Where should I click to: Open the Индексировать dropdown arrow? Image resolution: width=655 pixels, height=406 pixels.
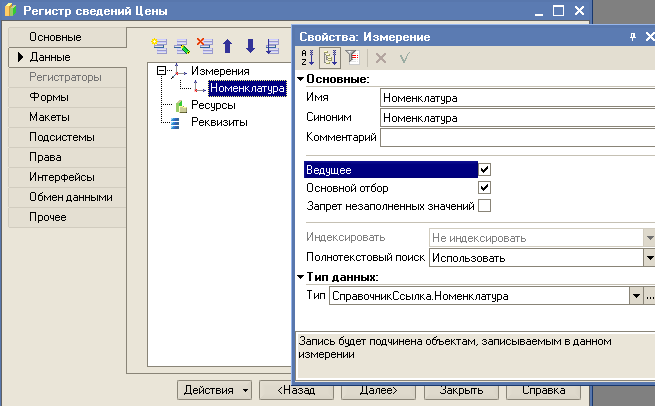pos(649,238)
